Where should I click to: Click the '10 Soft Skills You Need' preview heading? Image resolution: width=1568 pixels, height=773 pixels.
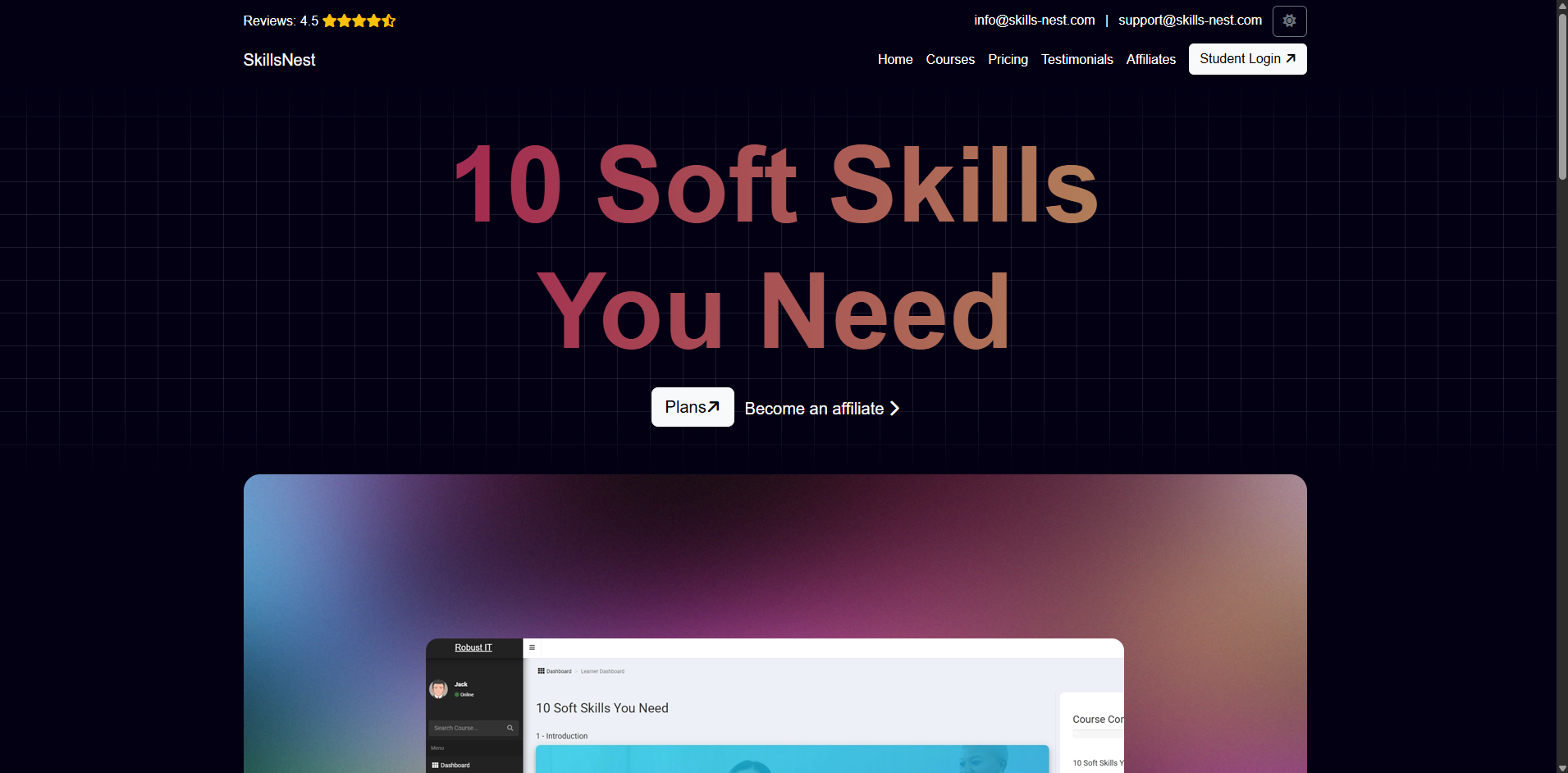coord(602,708)
